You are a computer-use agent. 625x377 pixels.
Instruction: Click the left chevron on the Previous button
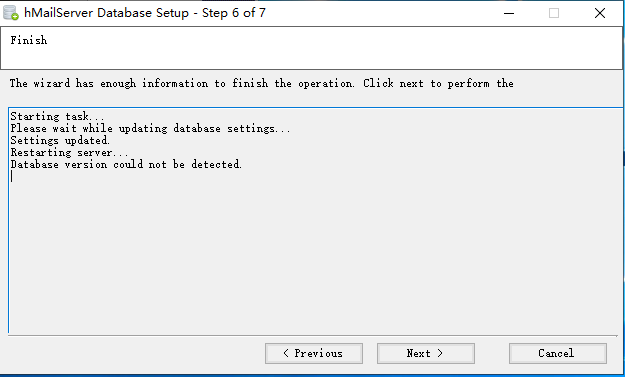[286, 353]
